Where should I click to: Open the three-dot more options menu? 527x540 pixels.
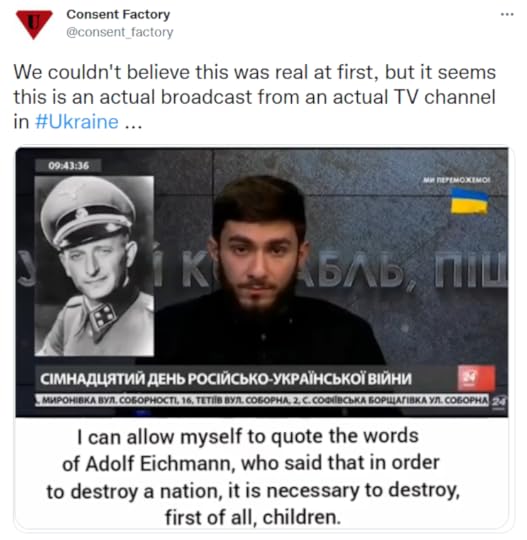[x=507, y=14]
